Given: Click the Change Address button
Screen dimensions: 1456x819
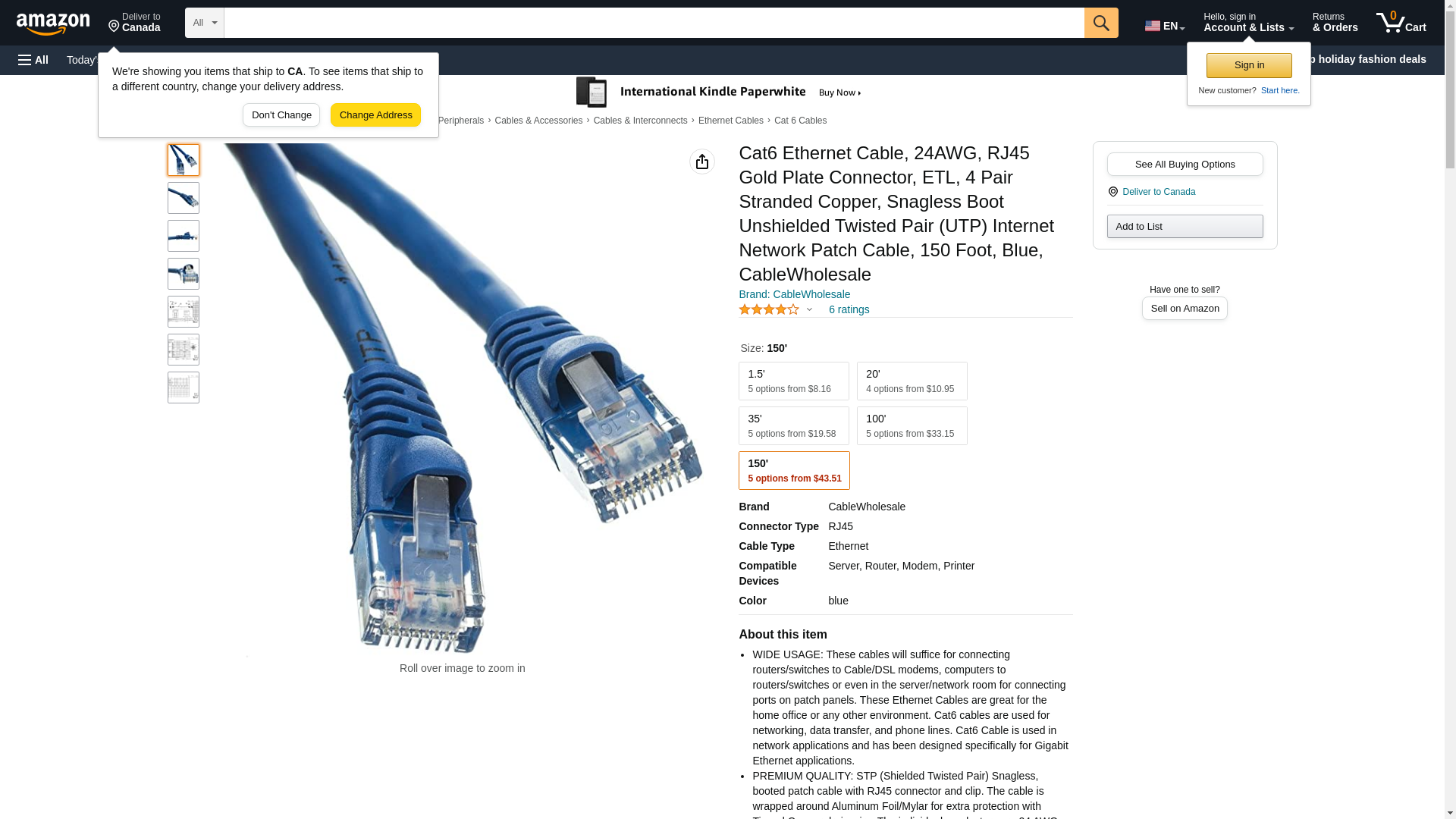Looking at the screenshot, I should pyautogui.click(x=375, y=115).
